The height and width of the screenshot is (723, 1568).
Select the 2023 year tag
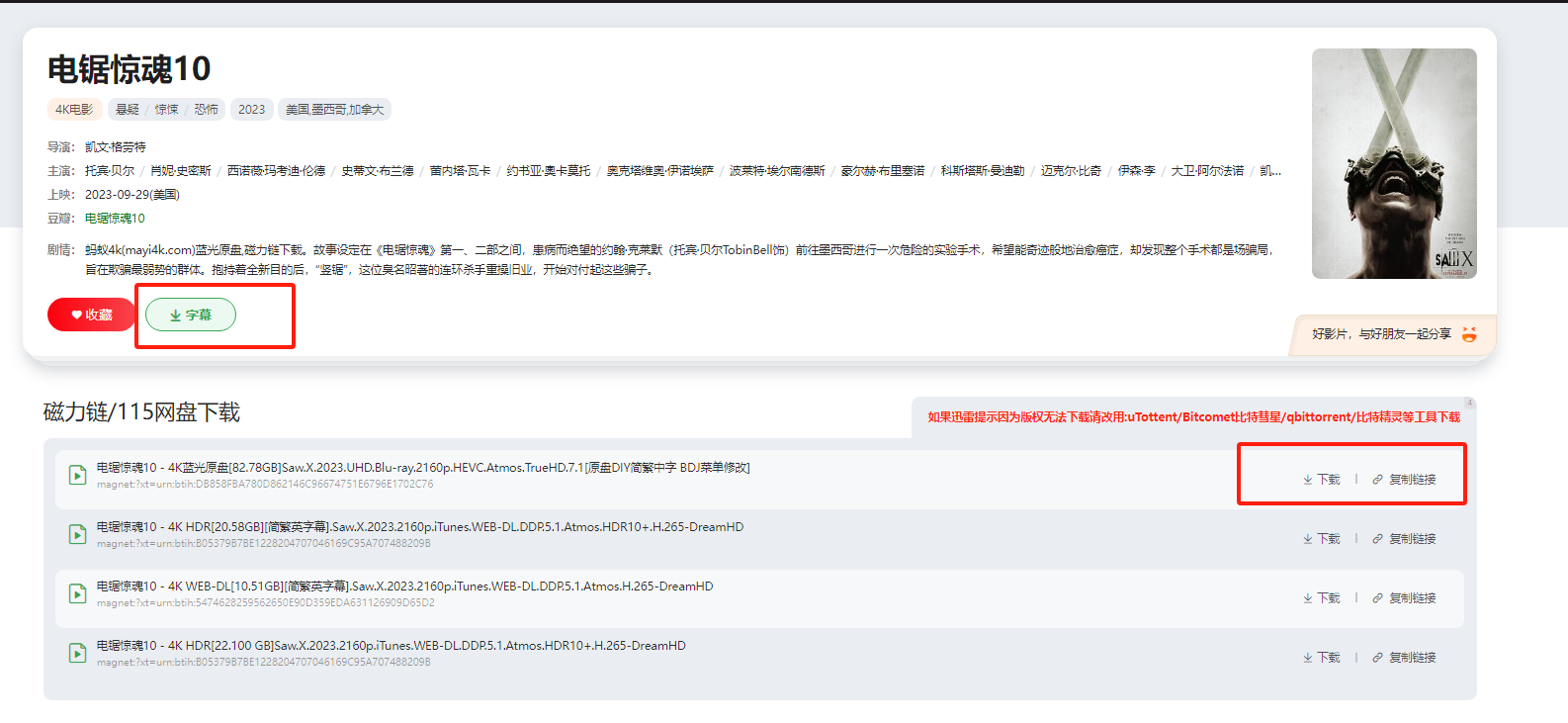(x=251, y=110)
